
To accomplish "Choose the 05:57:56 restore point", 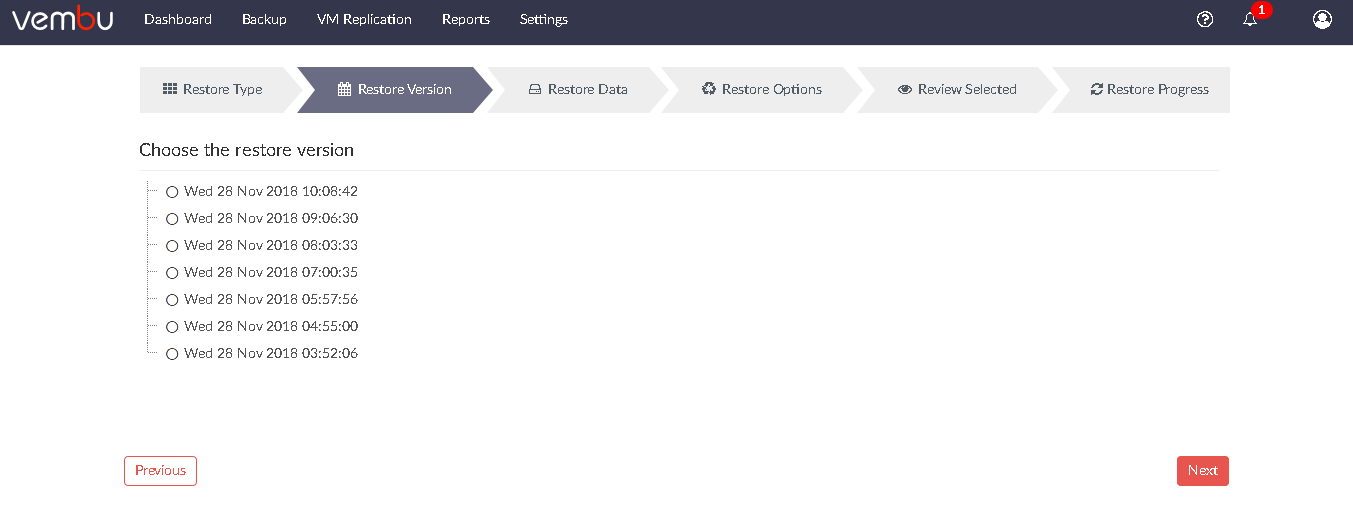I will (x=172, y=300).
